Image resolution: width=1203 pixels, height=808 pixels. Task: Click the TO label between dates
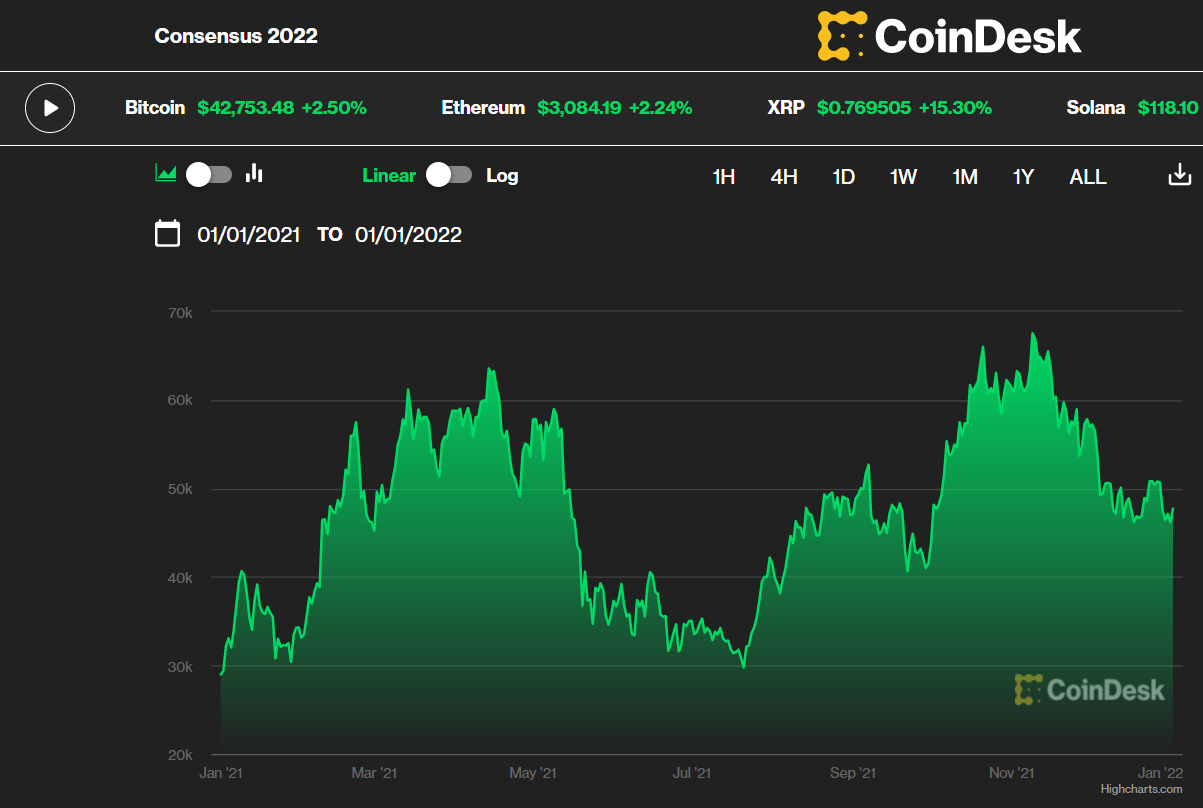tap(330, 235)
